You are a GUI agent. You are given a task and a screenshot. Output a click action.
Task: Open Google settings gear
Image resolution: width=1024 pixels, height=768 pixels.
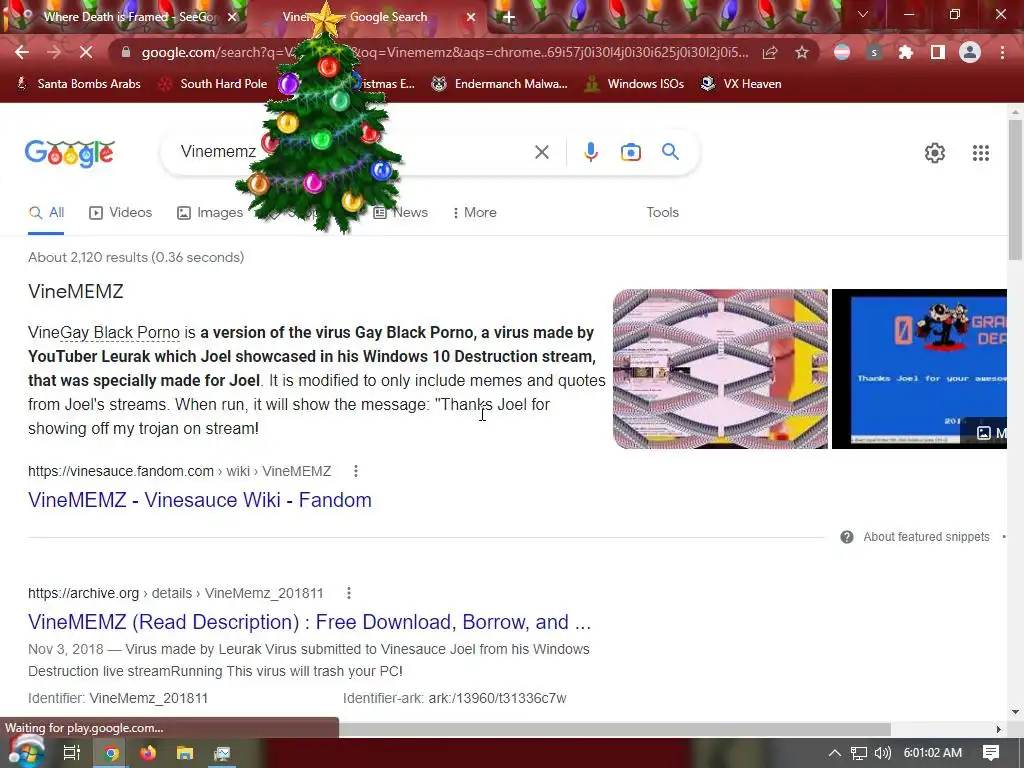click(935, 153)
